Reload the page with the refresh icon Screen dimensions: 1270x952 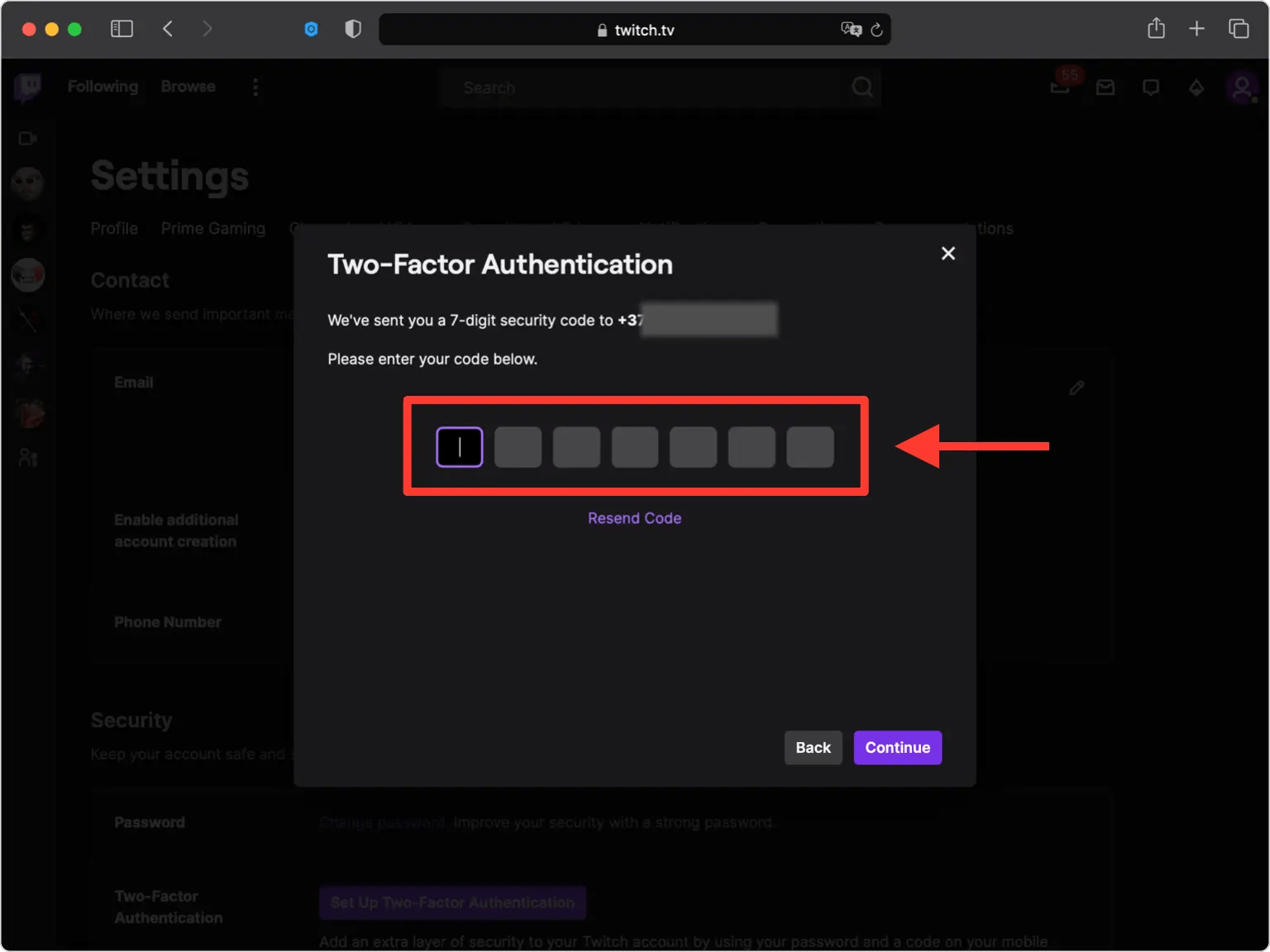876,30
